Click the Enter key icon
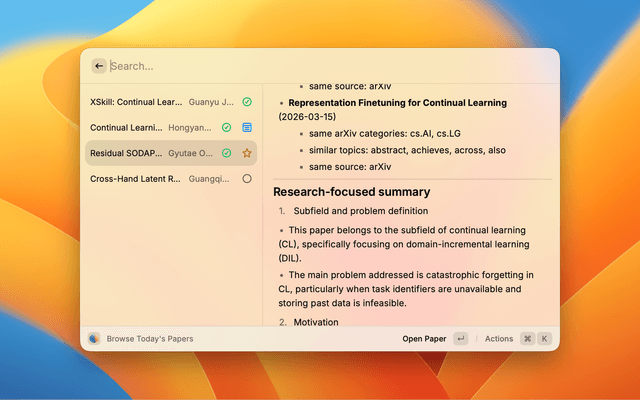This screenshot has width=640, height=400. tap(460, 339)
